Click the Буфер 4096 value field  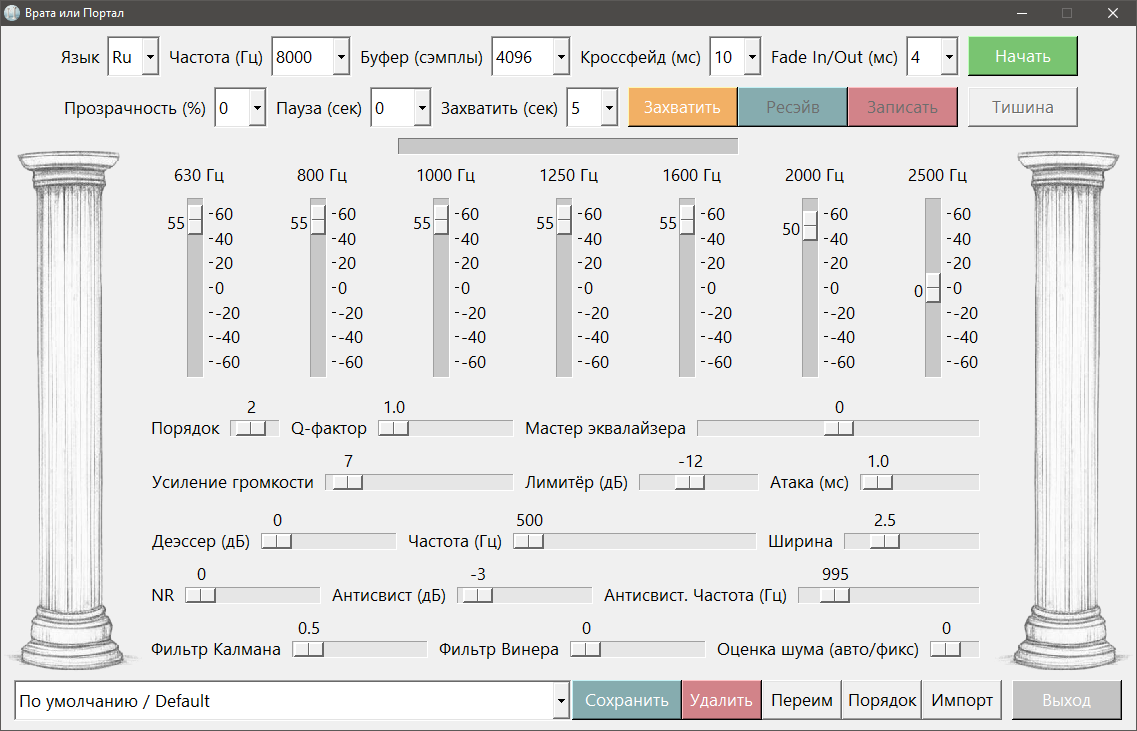[x=522, y=57]
